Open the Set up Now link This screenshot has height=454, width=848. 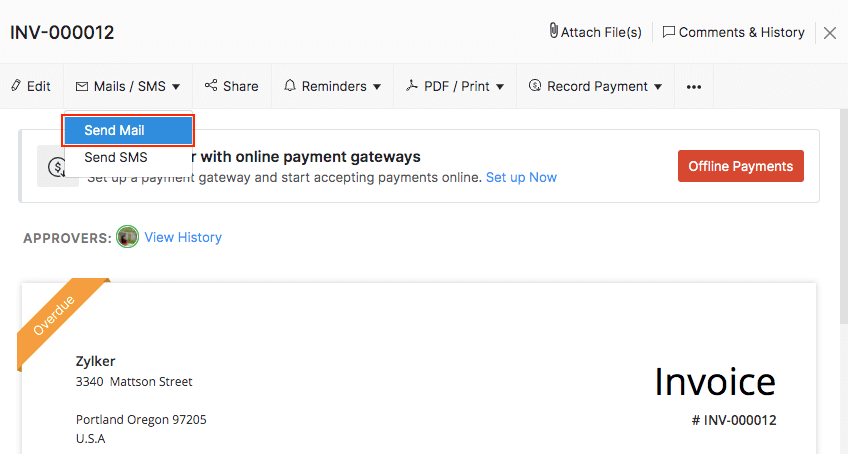tap(521, 177)
